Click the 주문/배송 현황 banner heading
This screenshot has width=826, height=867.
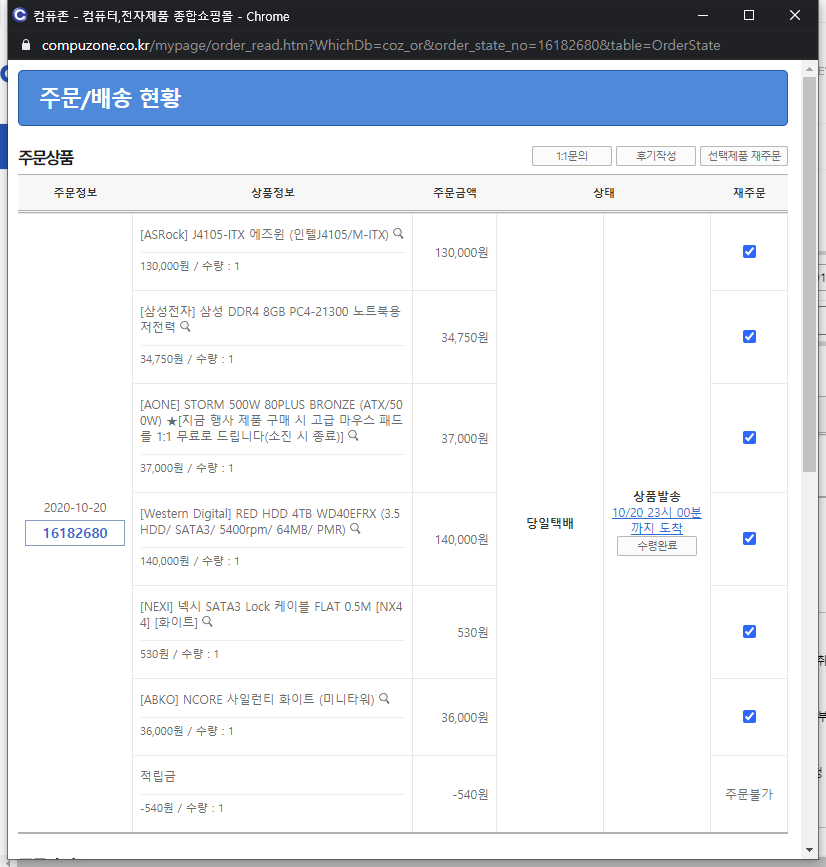pos(110,98)
